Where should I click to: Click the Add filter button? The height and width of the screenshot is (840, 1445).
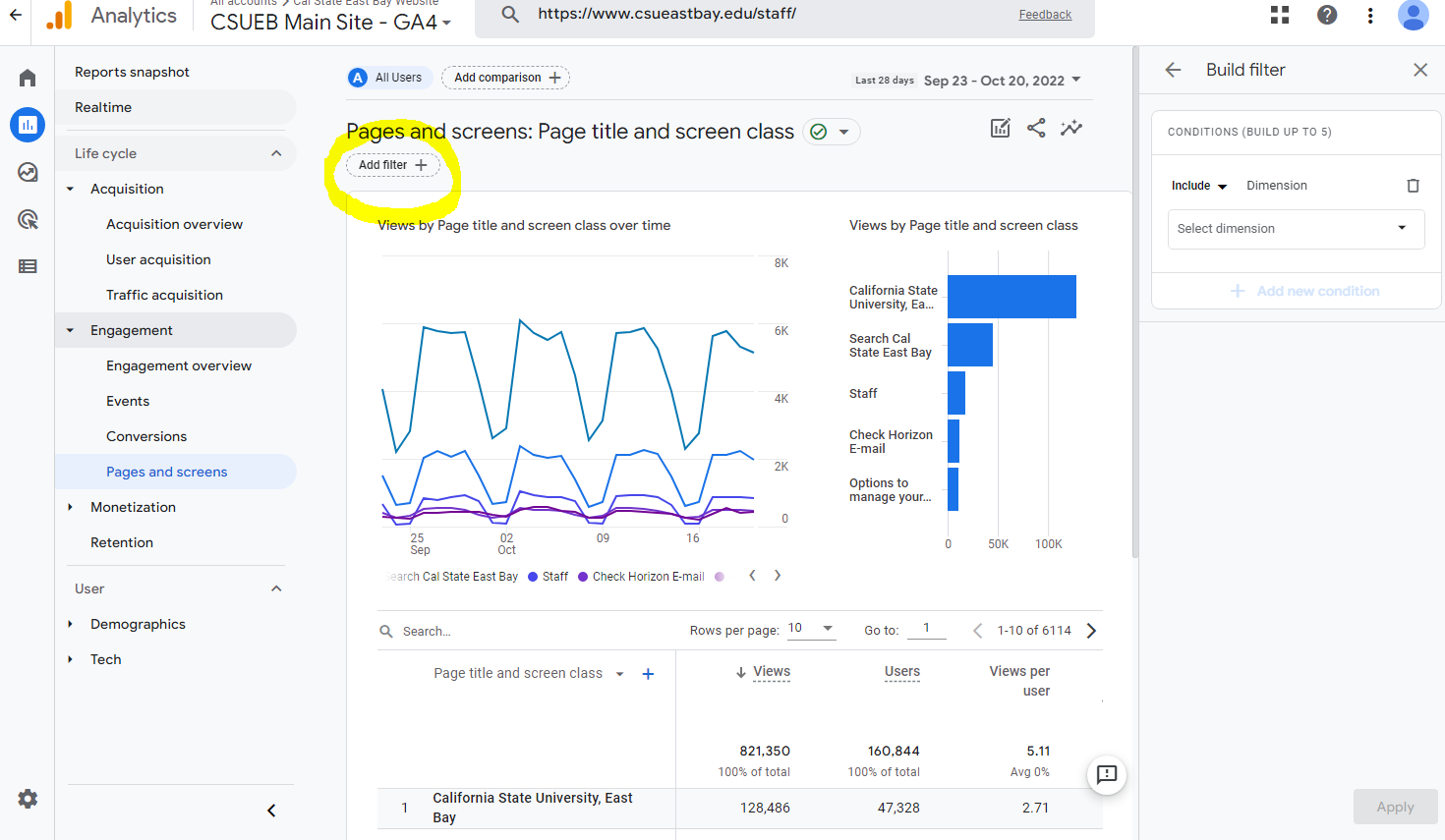pos(393,165)
